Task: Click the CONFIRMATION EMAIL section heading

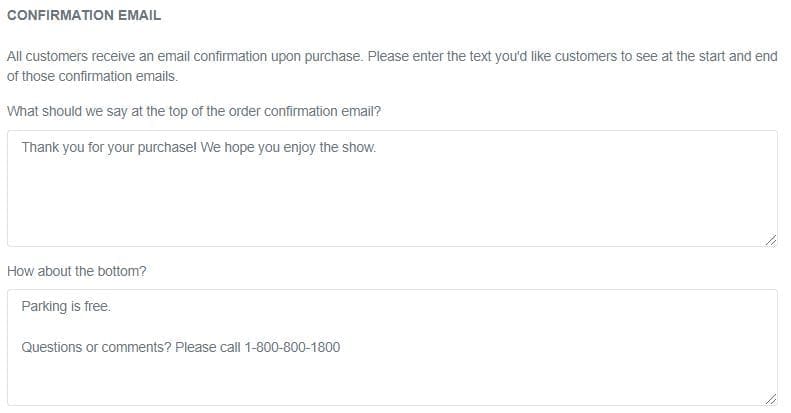Action: 83,17
